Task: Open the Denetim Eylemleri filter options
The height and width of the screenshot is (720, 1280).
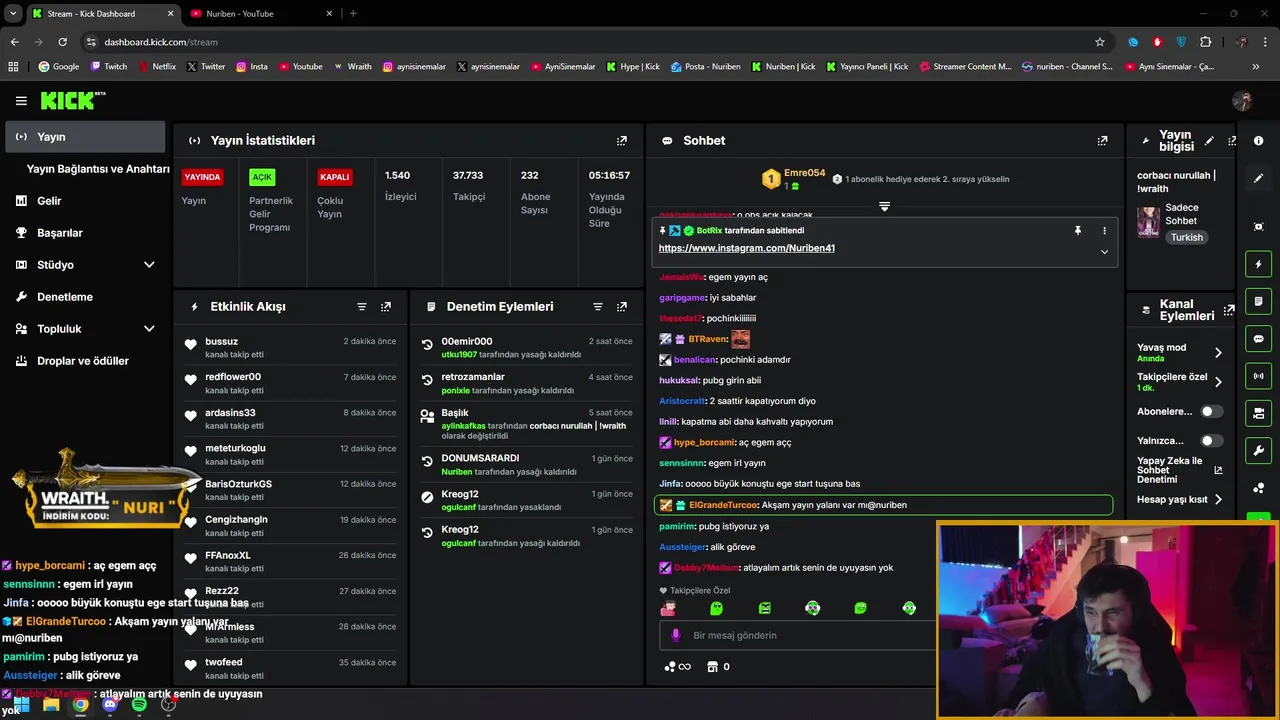Action: point(598,307)
